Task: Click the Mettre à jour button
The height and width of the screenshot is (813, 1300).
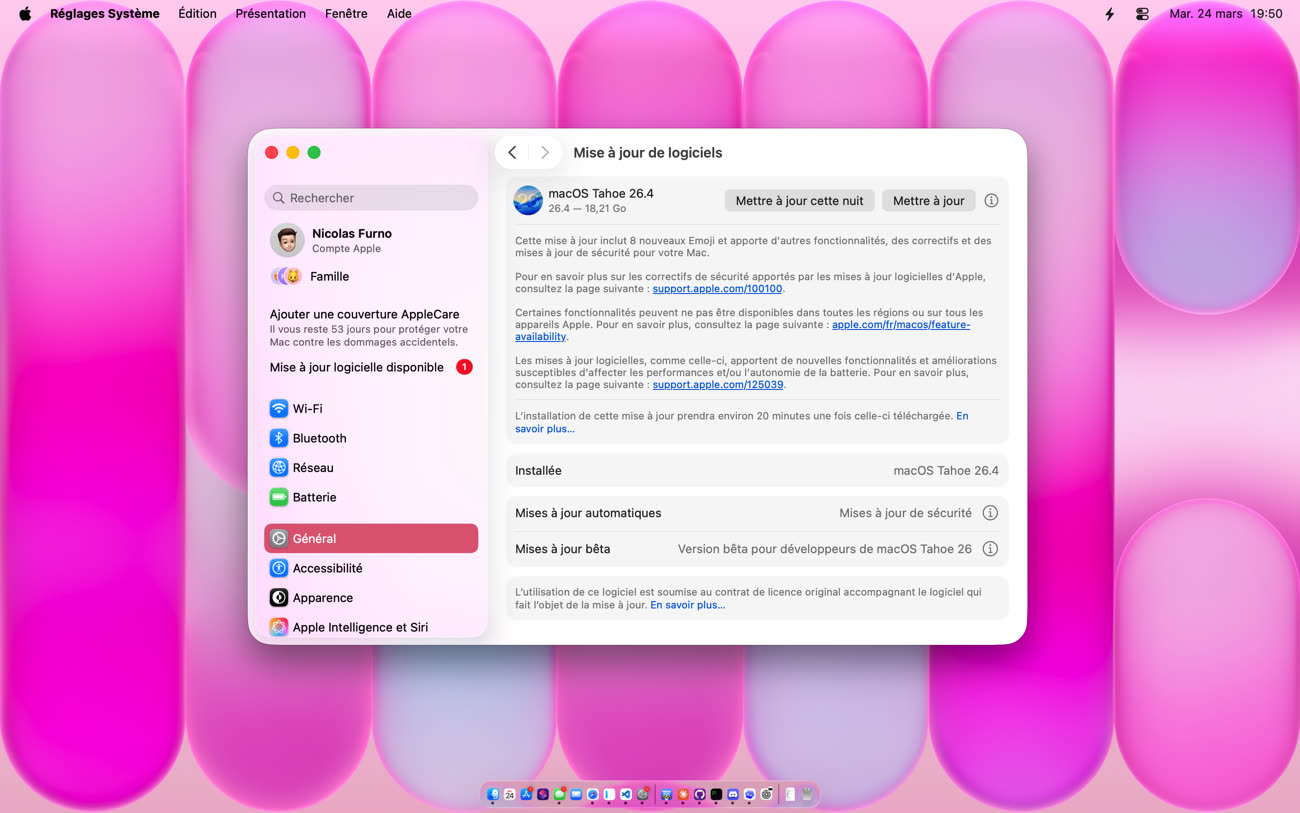Action: point(928,201)
